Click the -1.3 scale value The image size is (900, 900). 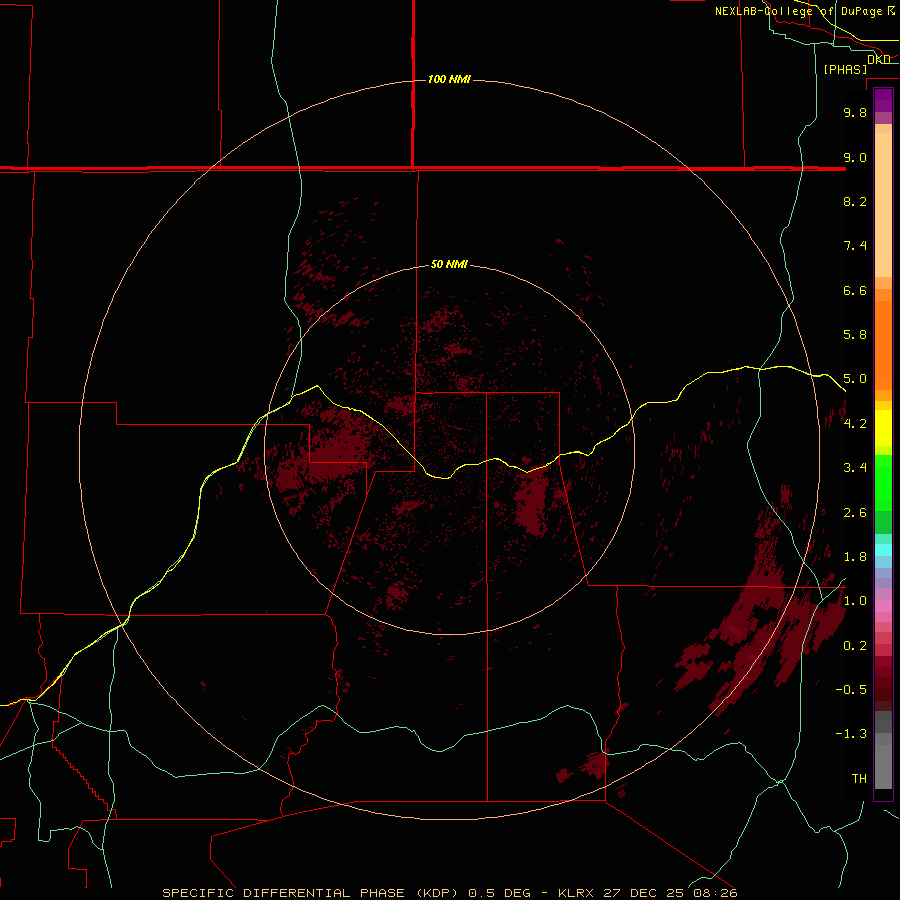click(851, 734)
